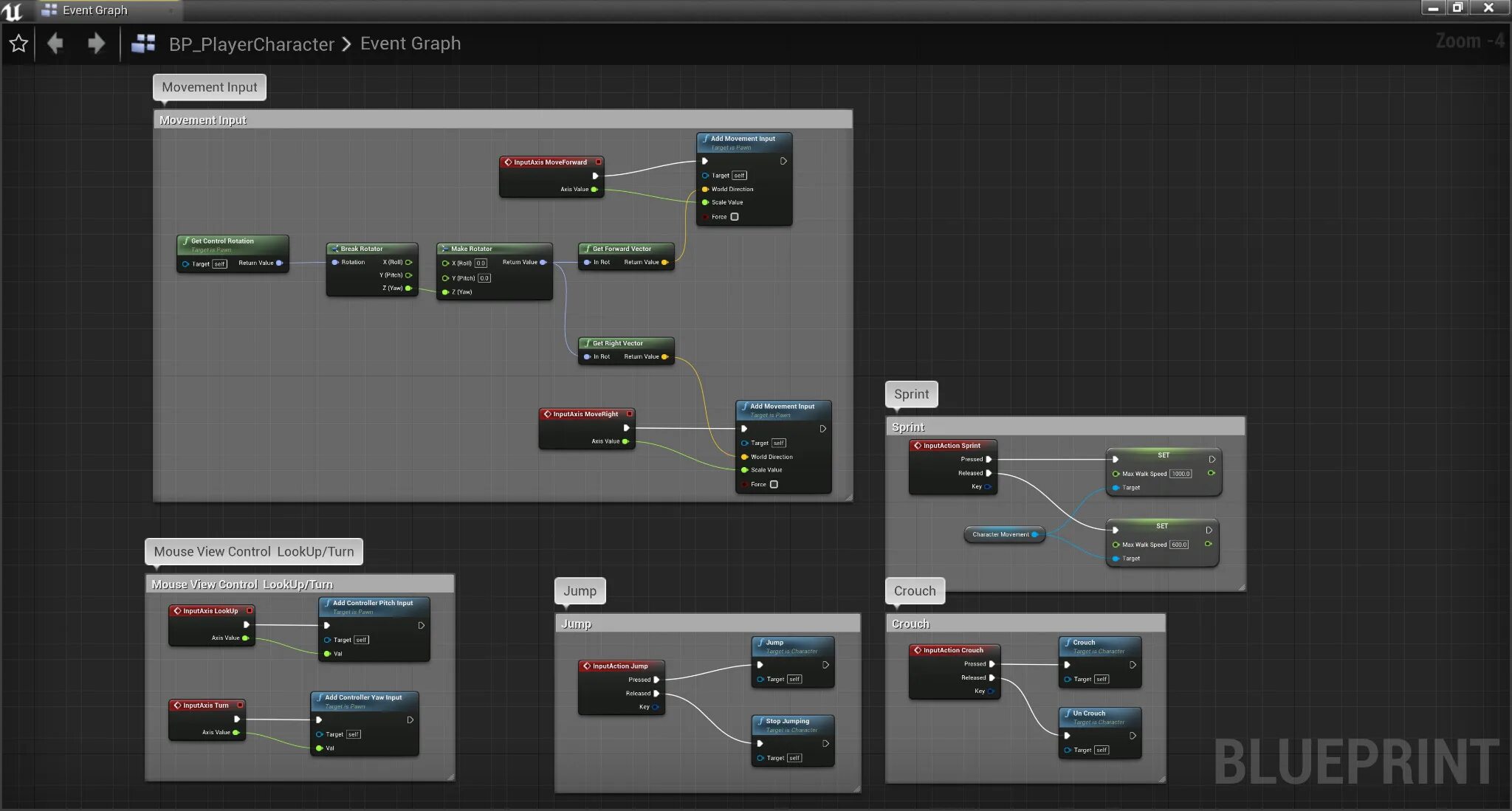This screenshot has width=1512, height=811.
Task: Click Released exec pin on InputAction Jump
Action: tap(656, 694)
